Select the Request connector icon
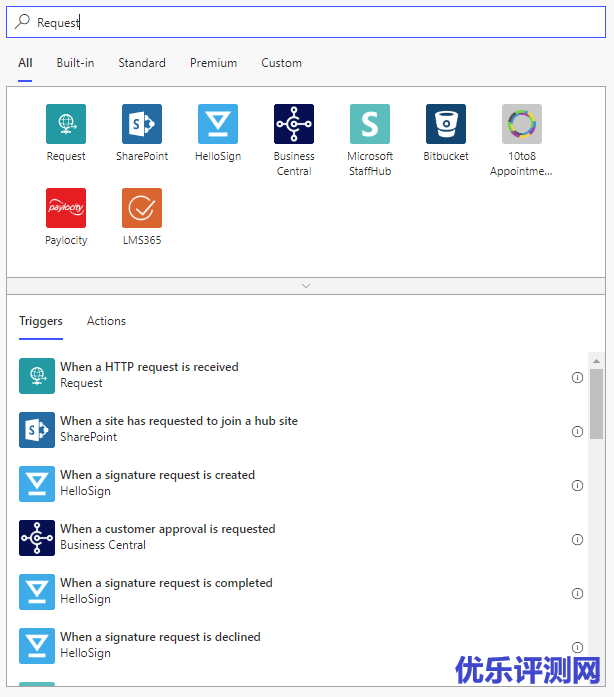 point(66,124)
